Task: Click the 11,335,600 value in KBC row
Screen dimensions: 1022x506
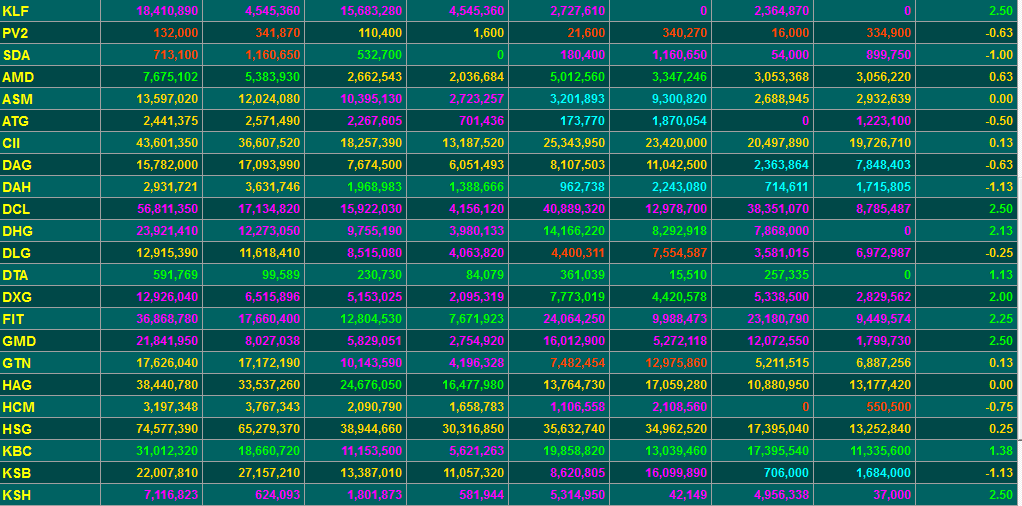Action: [x=881, y=452]
